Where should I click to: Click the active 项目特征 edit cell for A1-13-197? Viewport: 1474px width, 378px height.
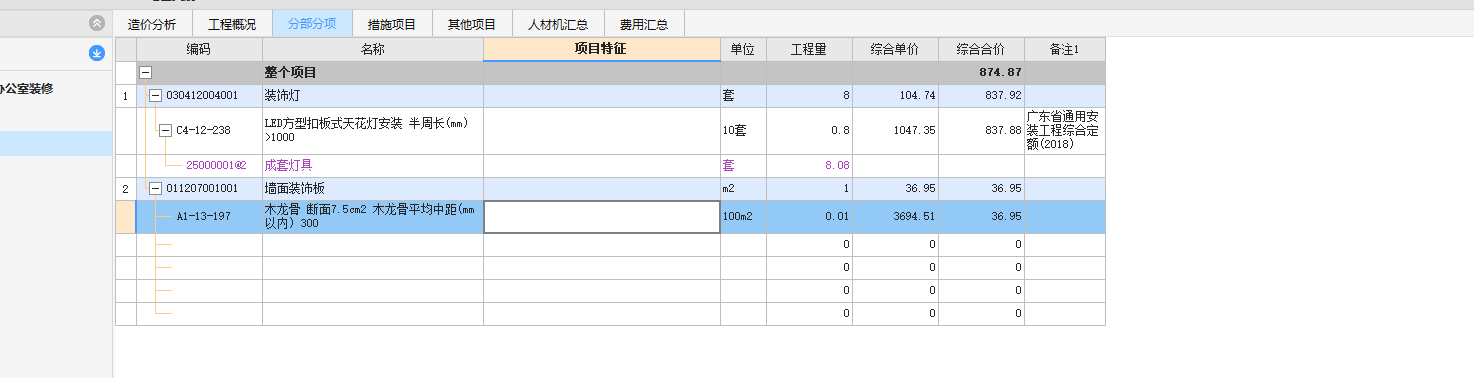(602, 217)
